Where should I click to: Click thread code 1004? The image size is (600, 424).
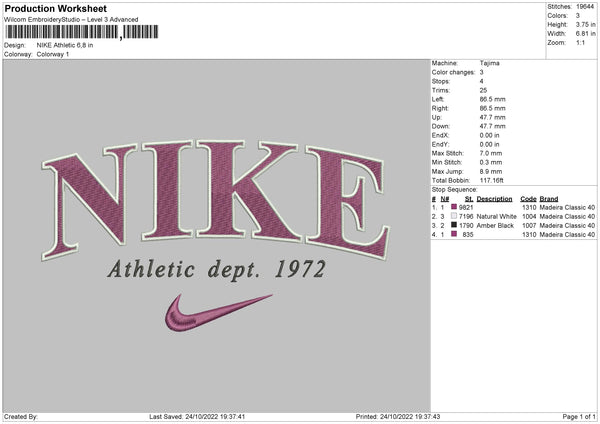click(x=529, y=217)
